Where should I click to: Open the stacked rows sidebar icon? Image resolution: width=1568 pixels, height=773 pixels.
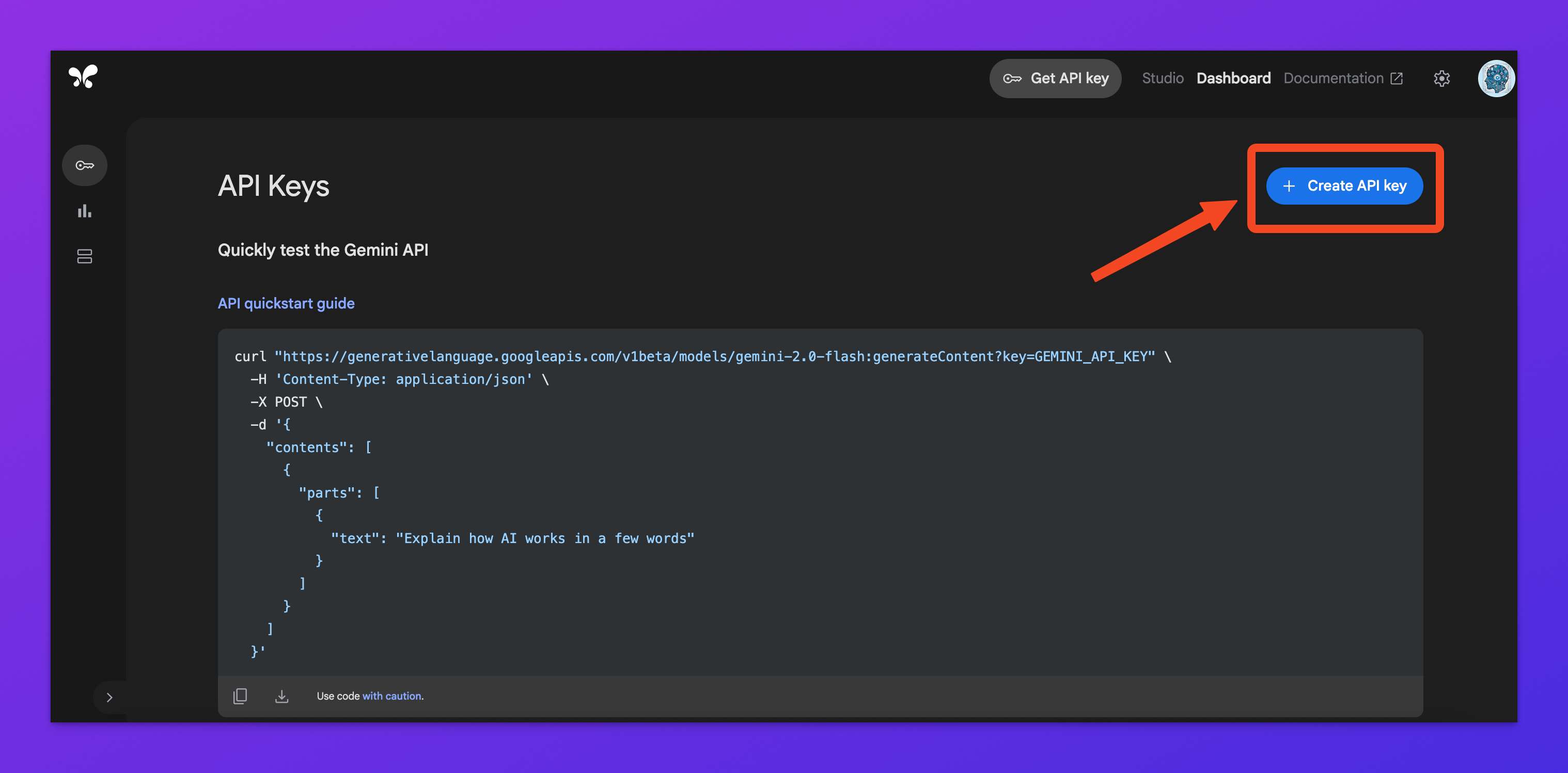click(x=85, y=256)
